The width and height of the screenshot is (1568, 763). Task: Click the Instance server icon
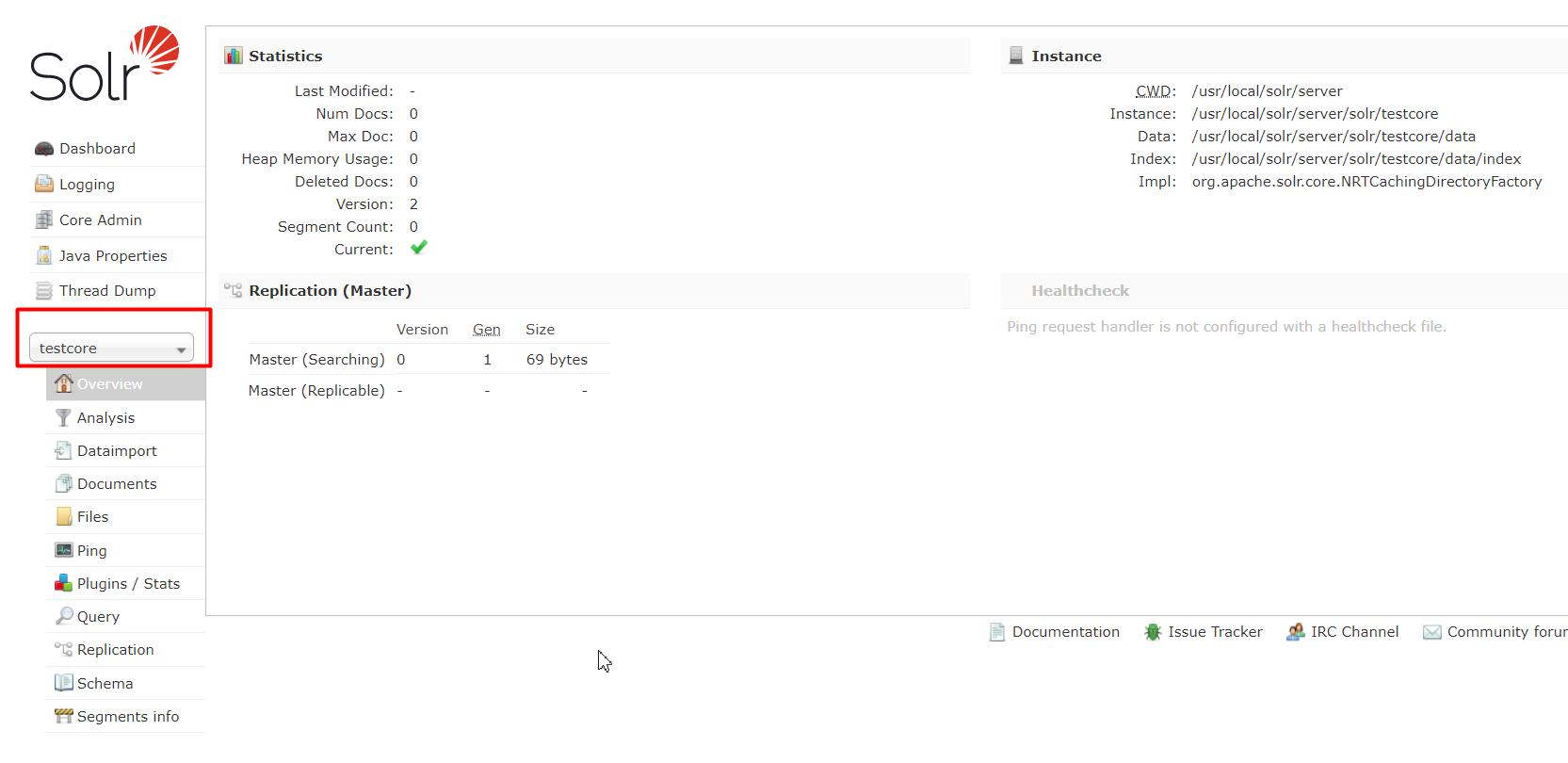click(1016, 56)
